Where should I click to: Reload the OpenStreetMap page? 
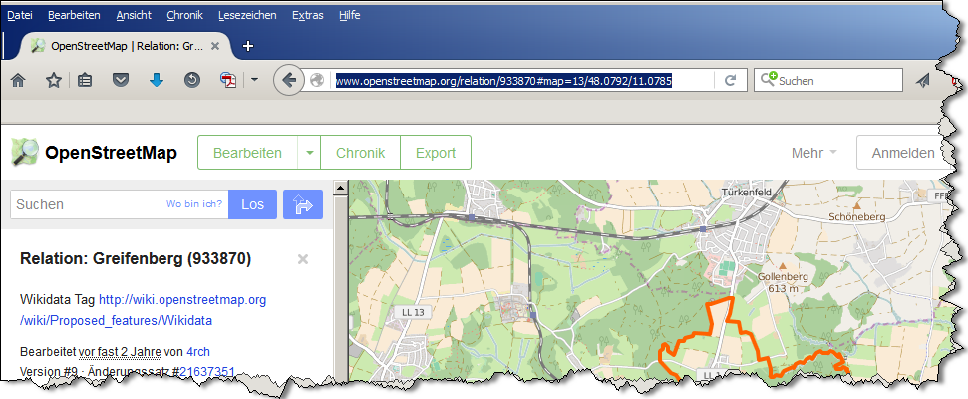730,80
